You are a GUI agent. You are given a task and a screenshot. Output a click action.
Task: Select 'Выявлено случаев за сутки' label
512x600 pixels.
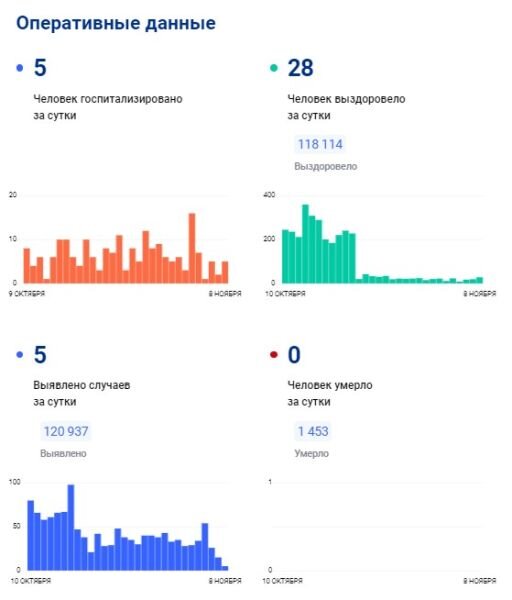coord(82,393)
